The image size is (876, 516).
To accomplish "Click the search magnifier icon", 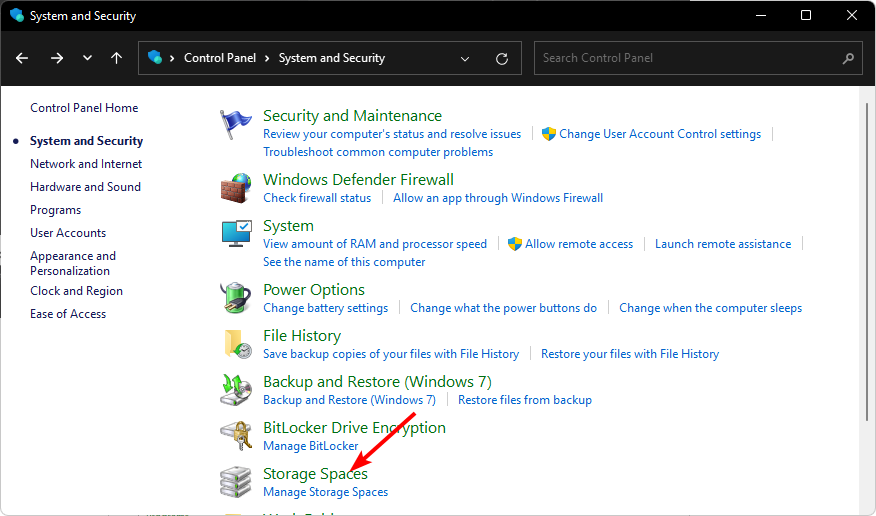I will pos(848,58).
